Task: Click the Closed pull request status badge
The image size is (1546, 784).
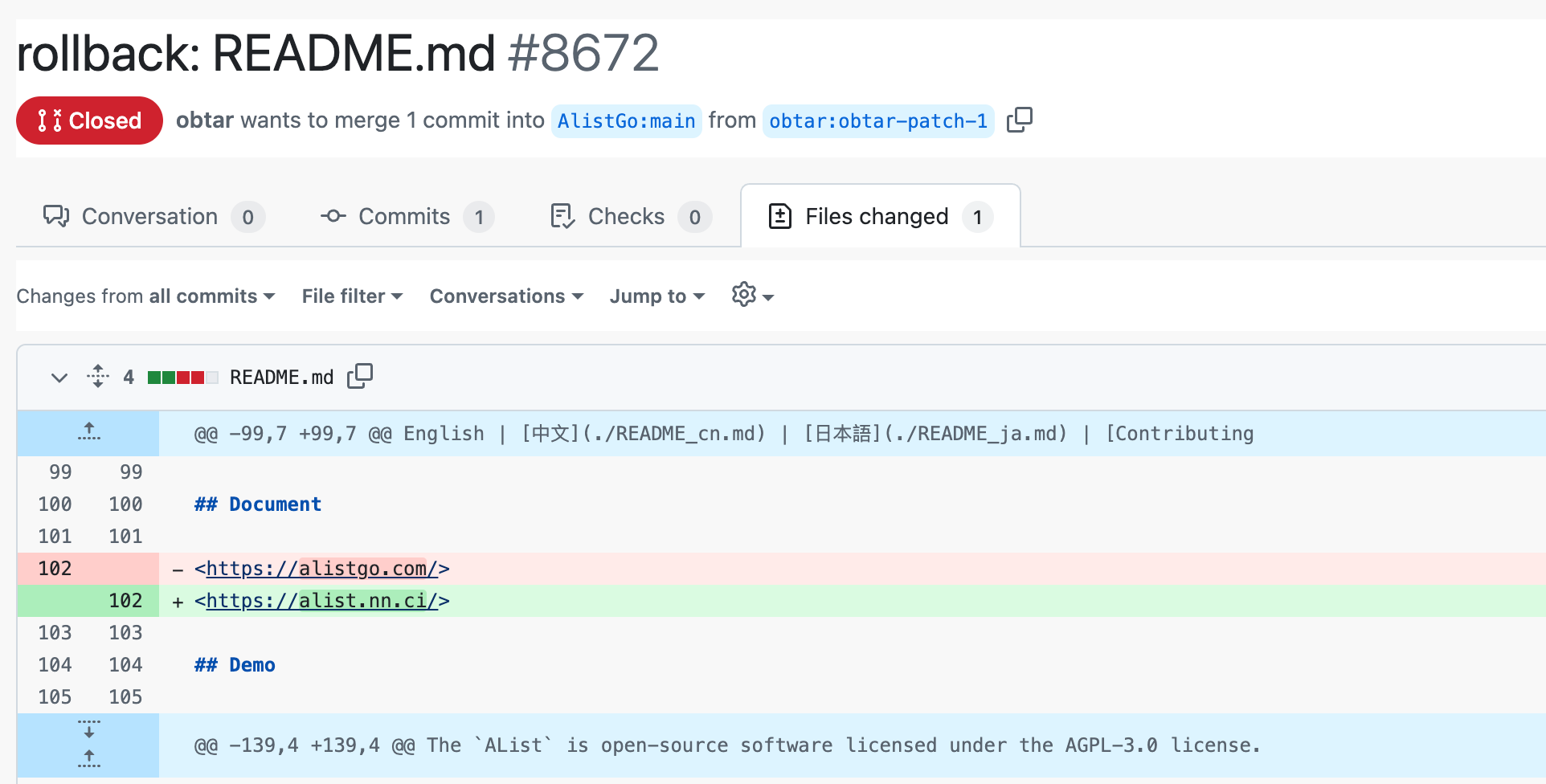Action: (x=89, y=120)
